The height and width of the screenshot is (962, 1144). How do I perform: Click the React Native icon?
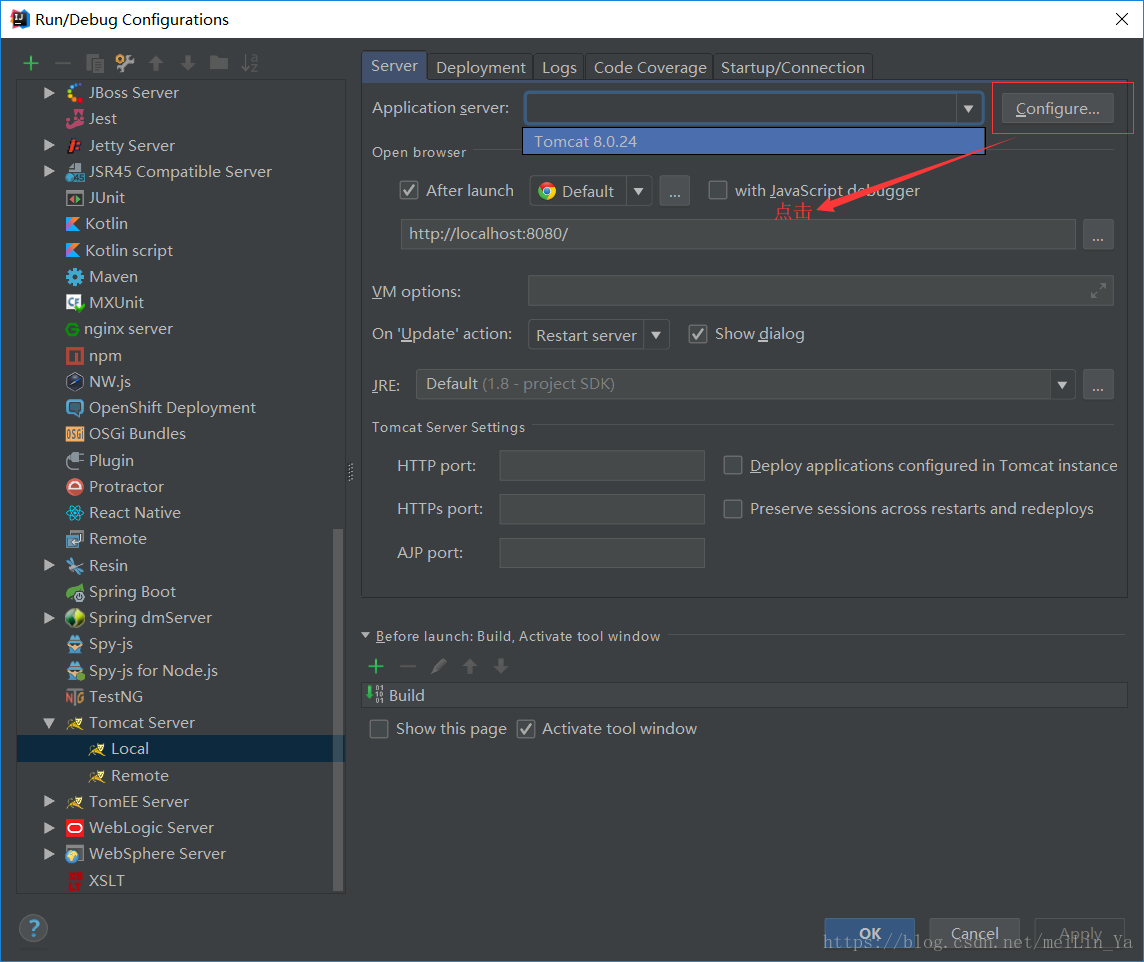click(74, 513)
